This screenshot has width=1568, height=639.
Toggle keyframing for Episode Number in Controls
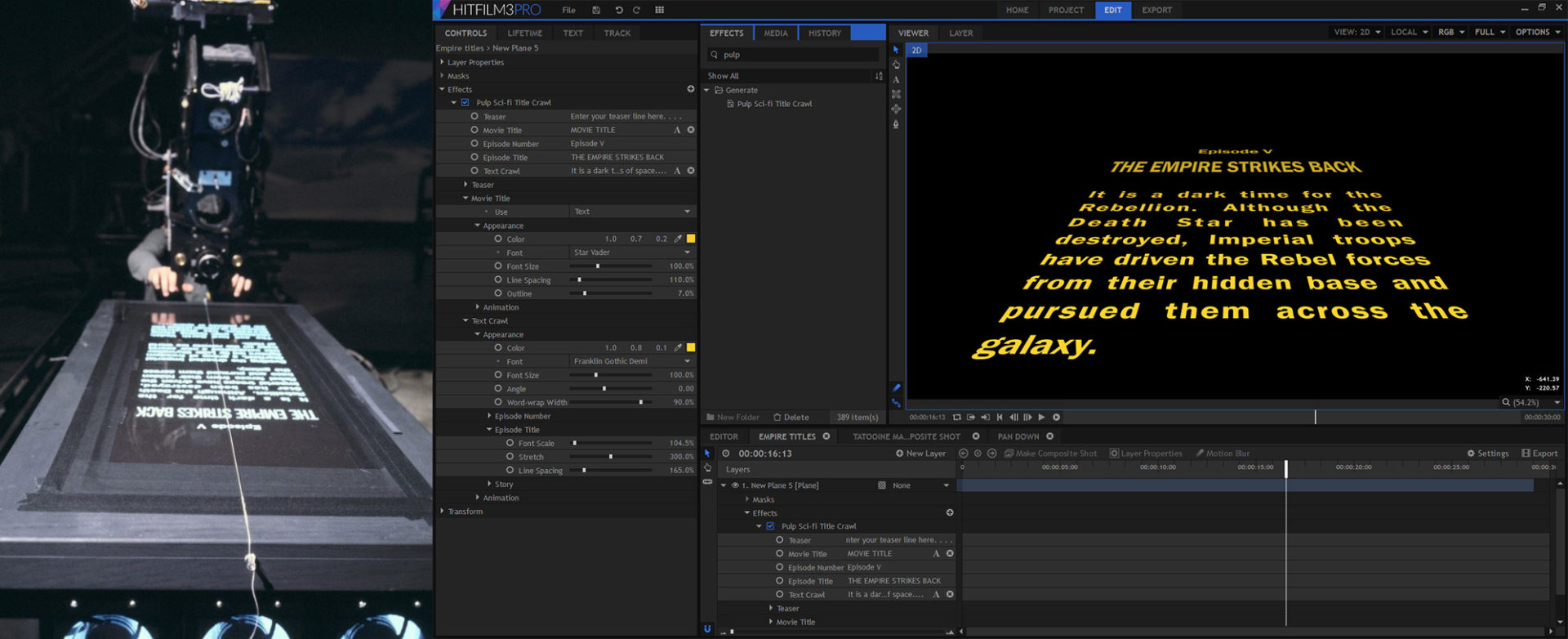(474, 143)
